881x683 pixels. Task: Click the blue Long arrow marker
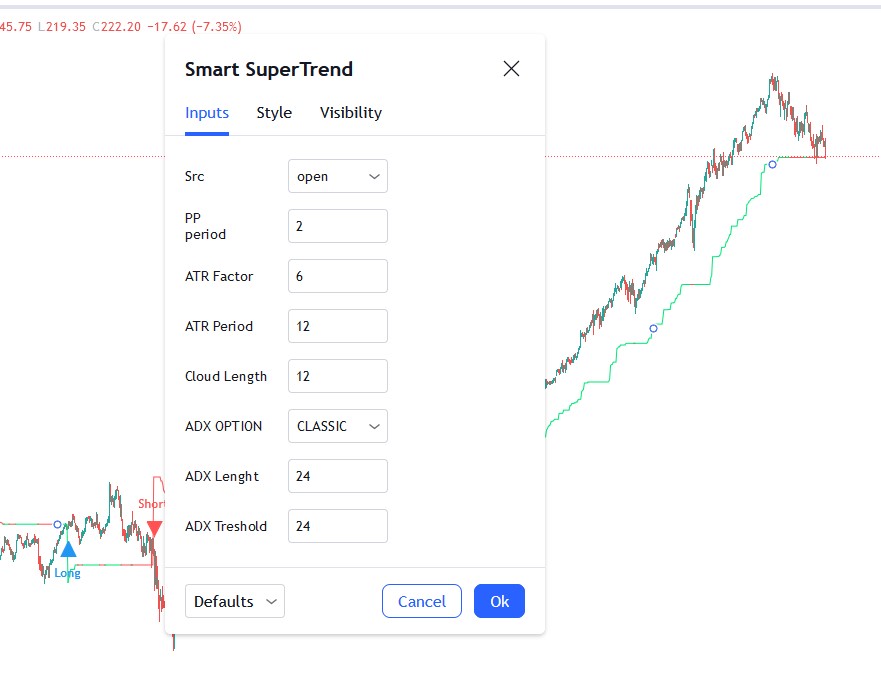[68, 549]
